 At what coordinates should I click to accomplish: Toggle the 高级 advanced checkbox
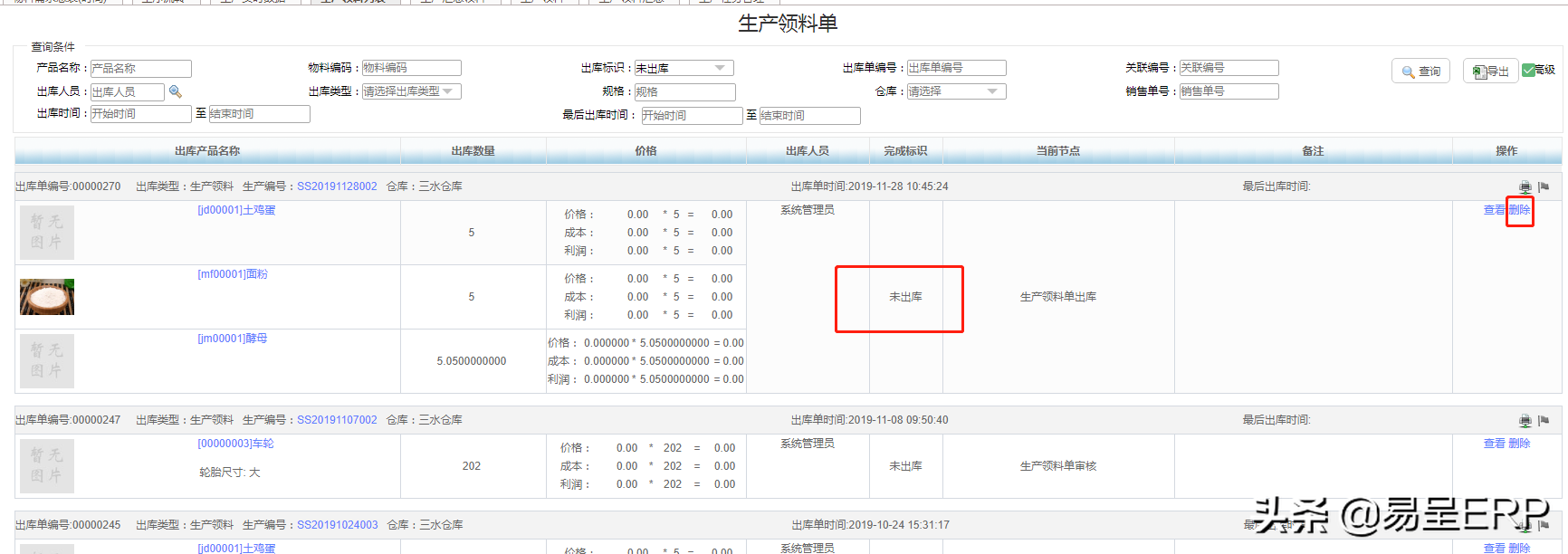tap(1529, 70)
